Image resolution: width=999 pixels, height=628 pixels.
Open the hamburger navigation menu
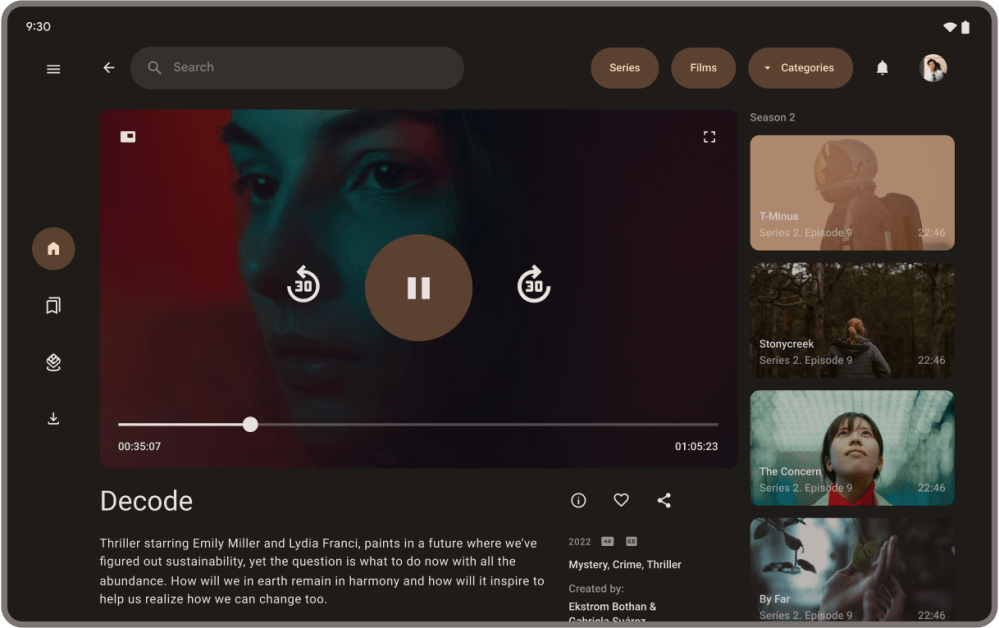pyautogui.click(x=53, y=69)
